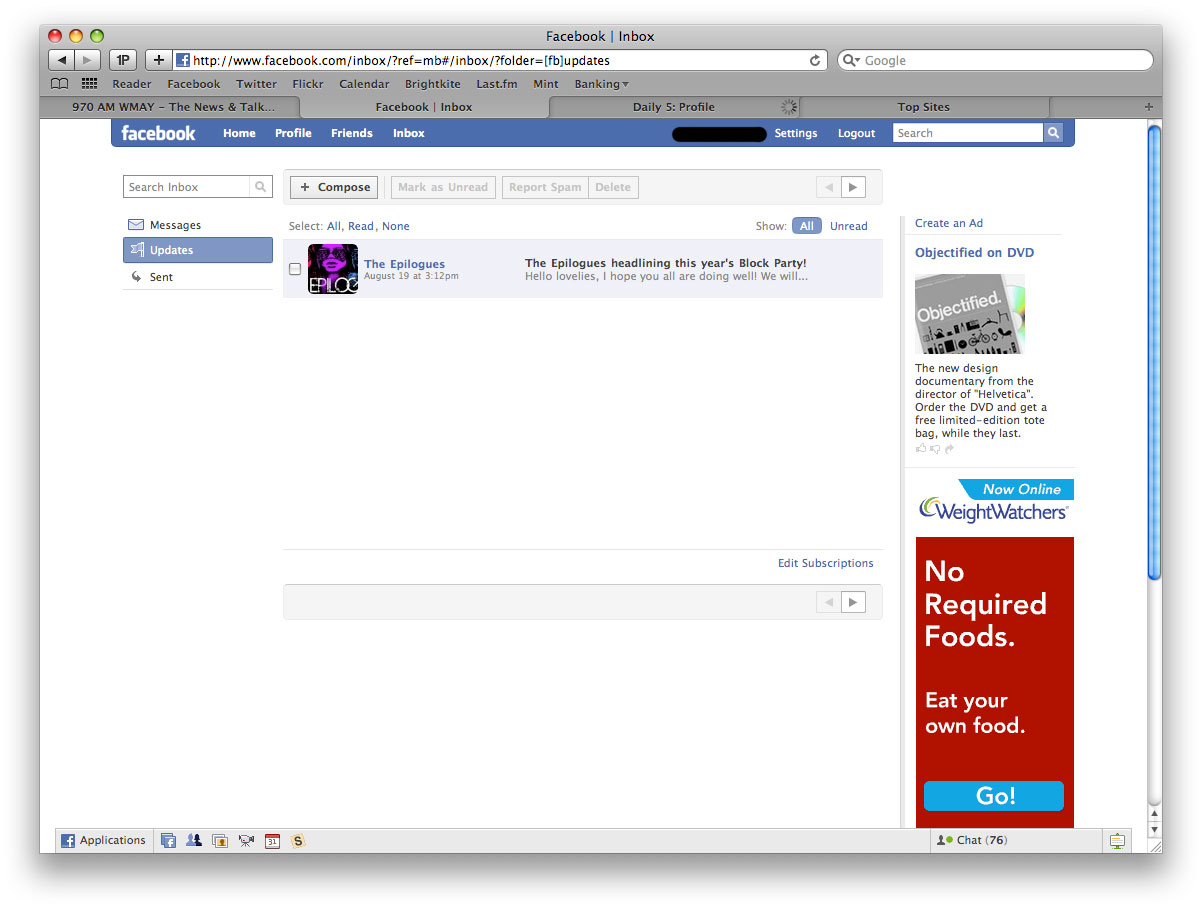Click the Edit Subscriptions link
Screen dimensions: 1202x908
826,563
